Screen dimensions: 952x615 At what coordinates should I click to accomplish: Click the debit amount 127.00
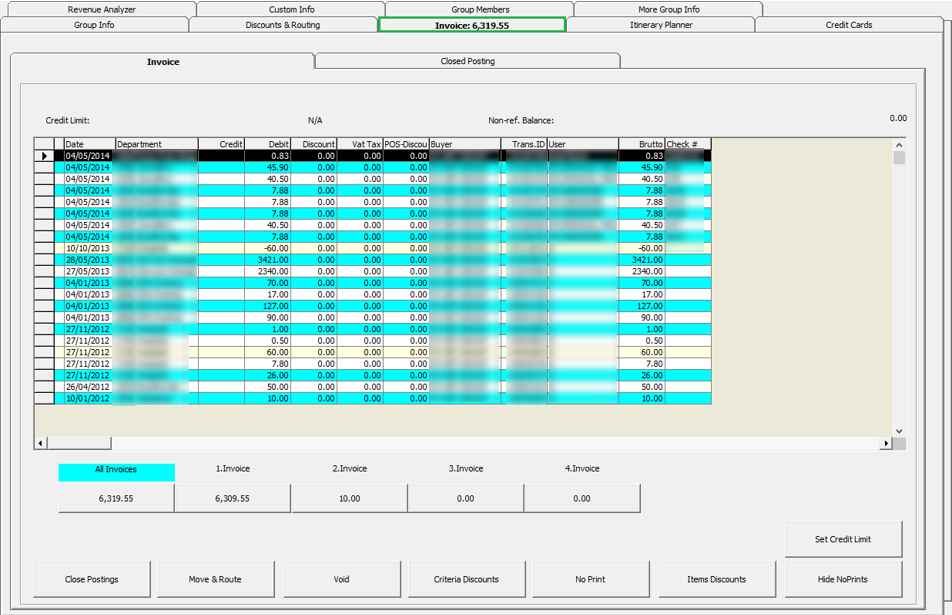[x=268, y=306]
